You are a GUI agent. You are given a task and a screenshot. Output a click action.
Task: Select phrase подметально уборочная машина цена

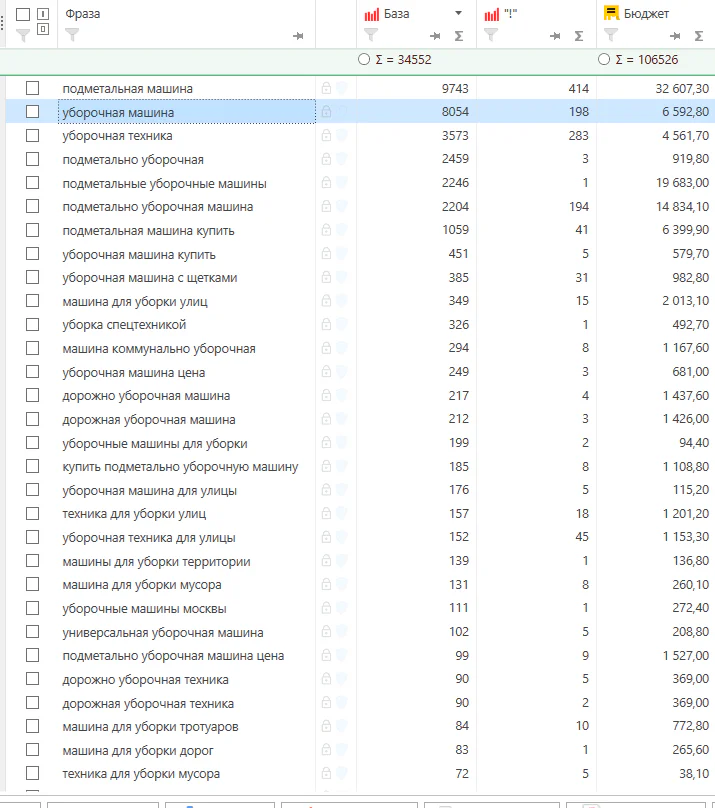(x=173, y=655)
